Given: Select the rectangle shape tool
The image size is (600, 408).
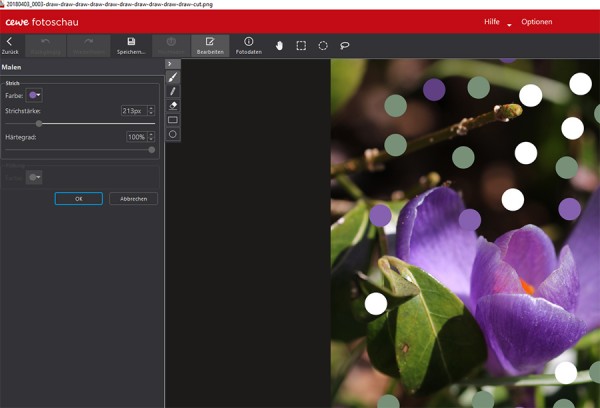Looking at the screenshot, I should click(172, 119).
